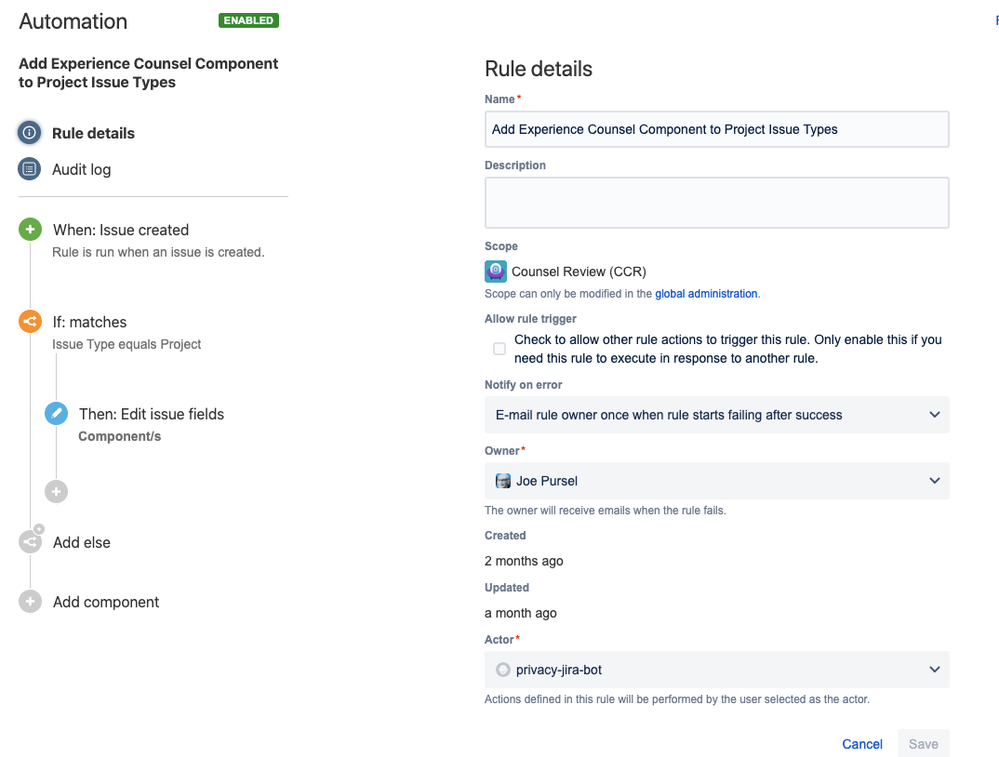Screen dimensions: 999x757
Task: Click the Cancel button
Action: pyautogui.click(x=862, y=744)
